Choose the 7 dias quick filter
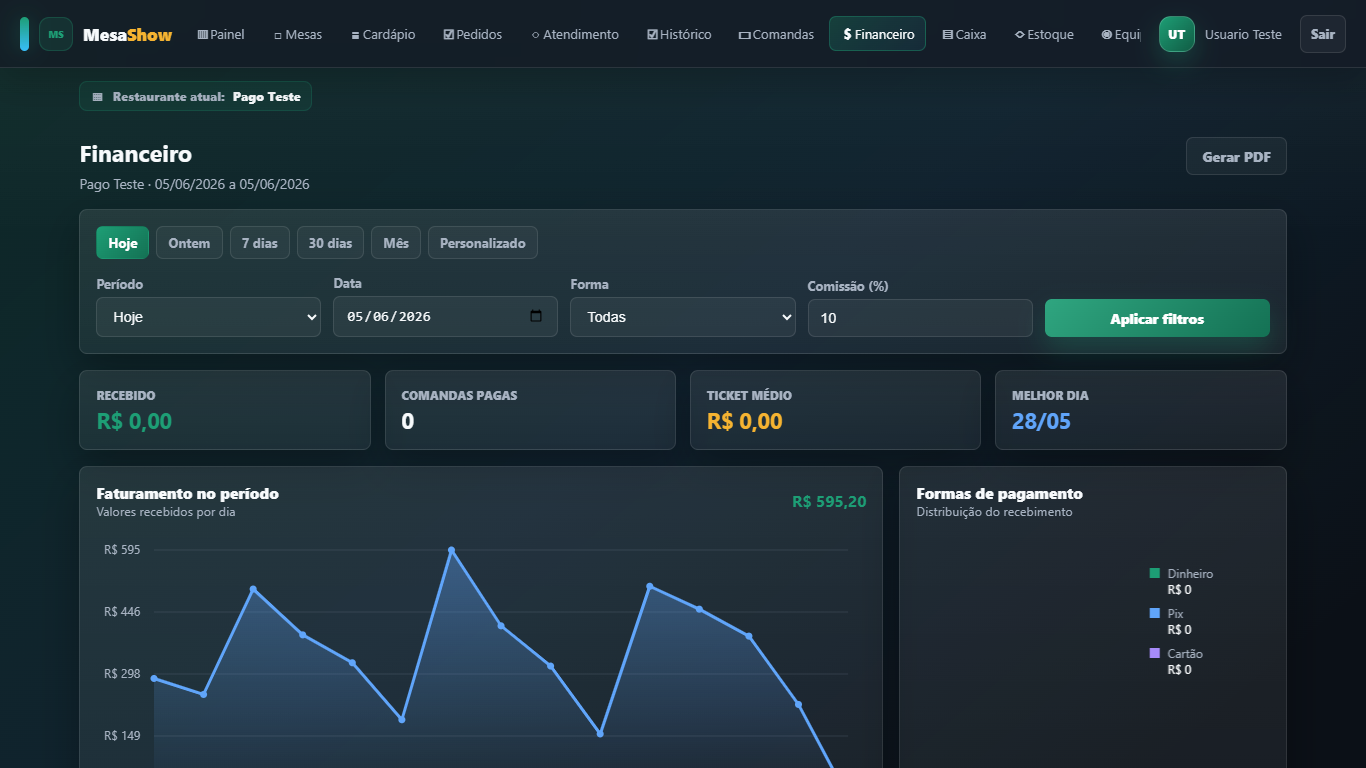1366x768 pixels. [x=260, y=243]
